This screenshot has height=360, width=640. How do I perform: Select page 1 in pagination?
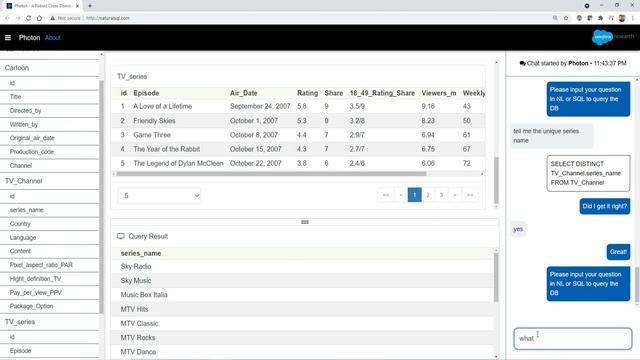point(414,195)
